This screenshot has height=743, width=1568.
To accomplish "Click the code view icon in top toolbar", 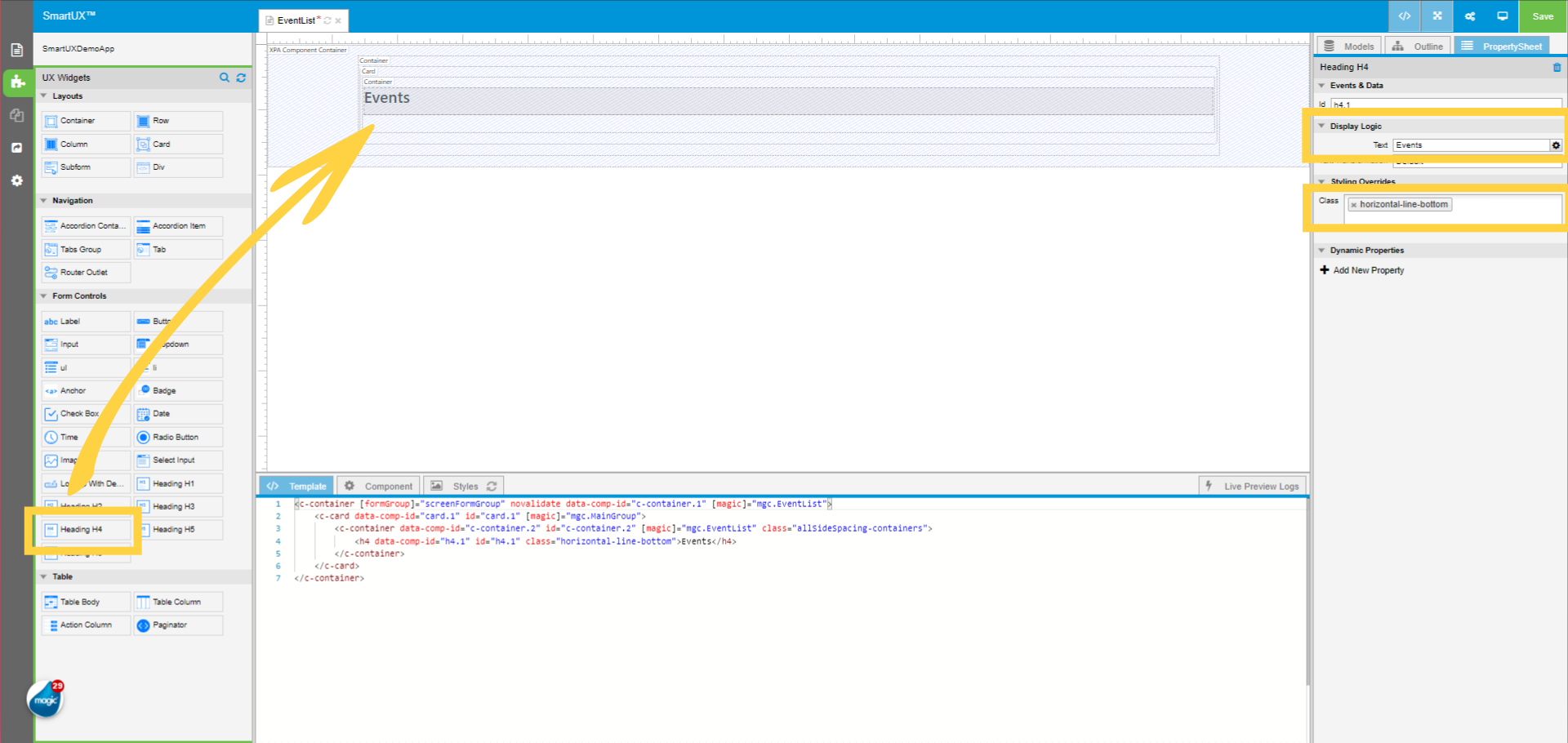I will pyautogui.click(x=1405, y=16).
